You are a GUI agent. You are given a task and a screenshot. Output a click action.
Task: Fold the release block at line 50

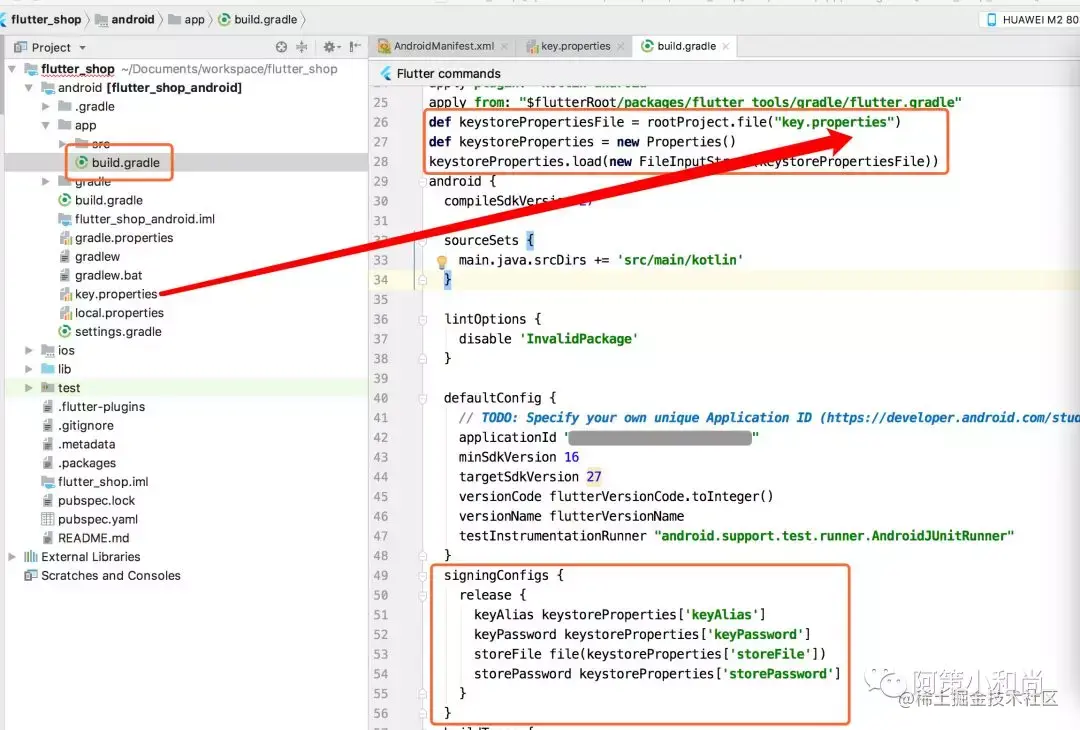tap(423, 596)
